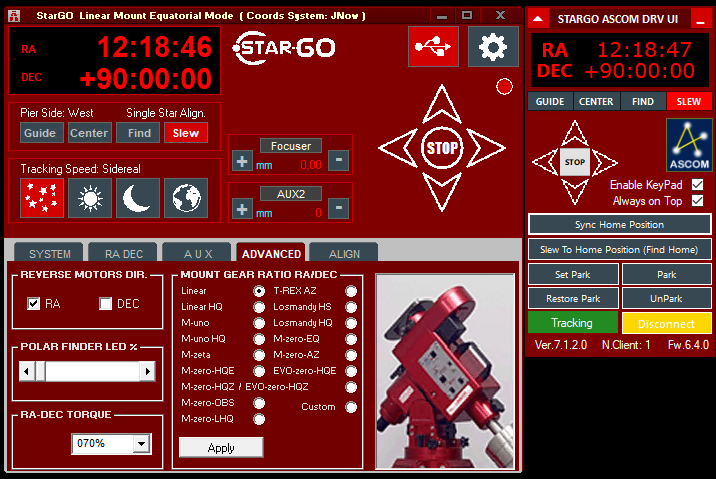Select FIND speed in ASCOM panel
The width and height of the screenshot is (716, 479).
[643, 101]
